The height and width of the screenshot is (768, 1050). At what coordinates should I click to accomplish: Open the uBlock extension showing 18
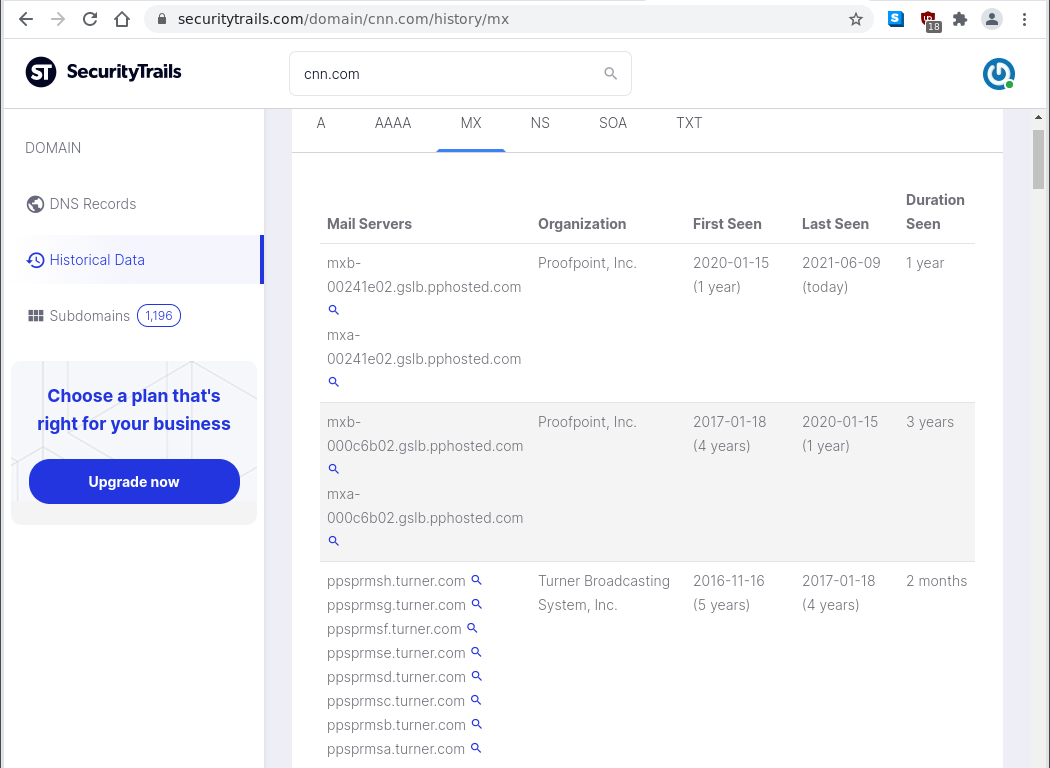[929, 21]
